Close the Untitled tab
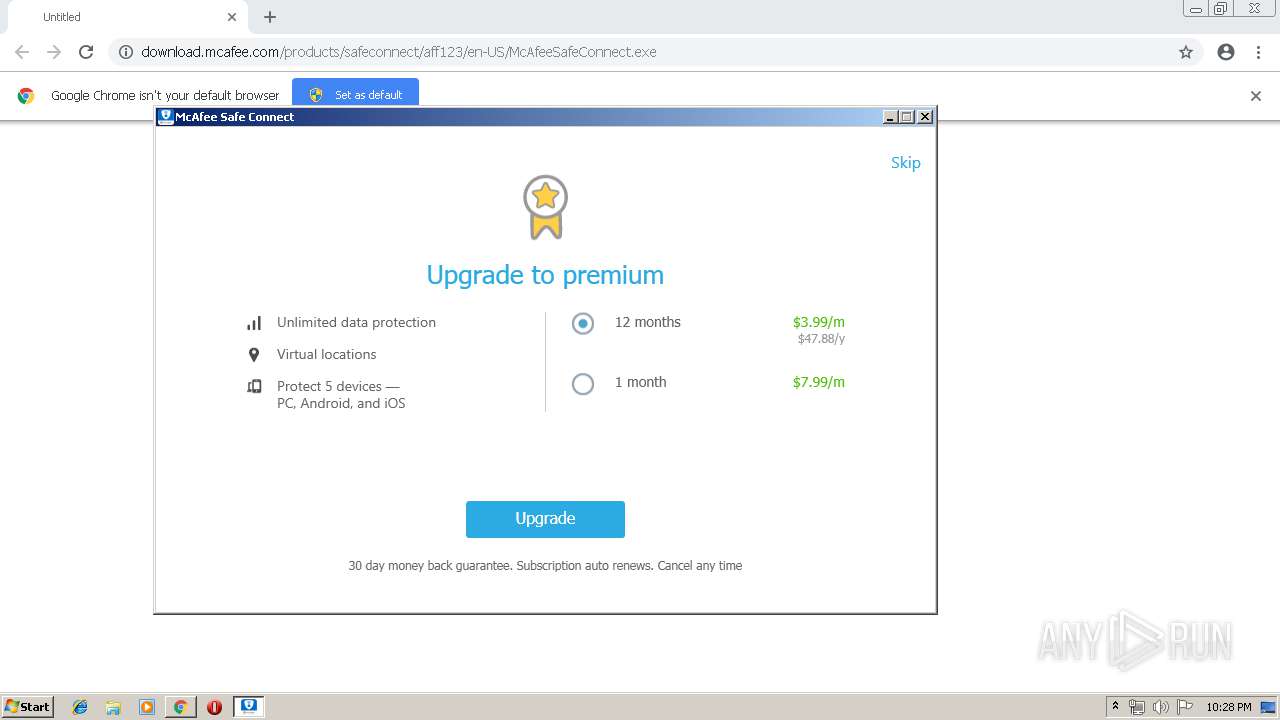Viewport: 1280px width, 720px height. (x=232, y=17)
